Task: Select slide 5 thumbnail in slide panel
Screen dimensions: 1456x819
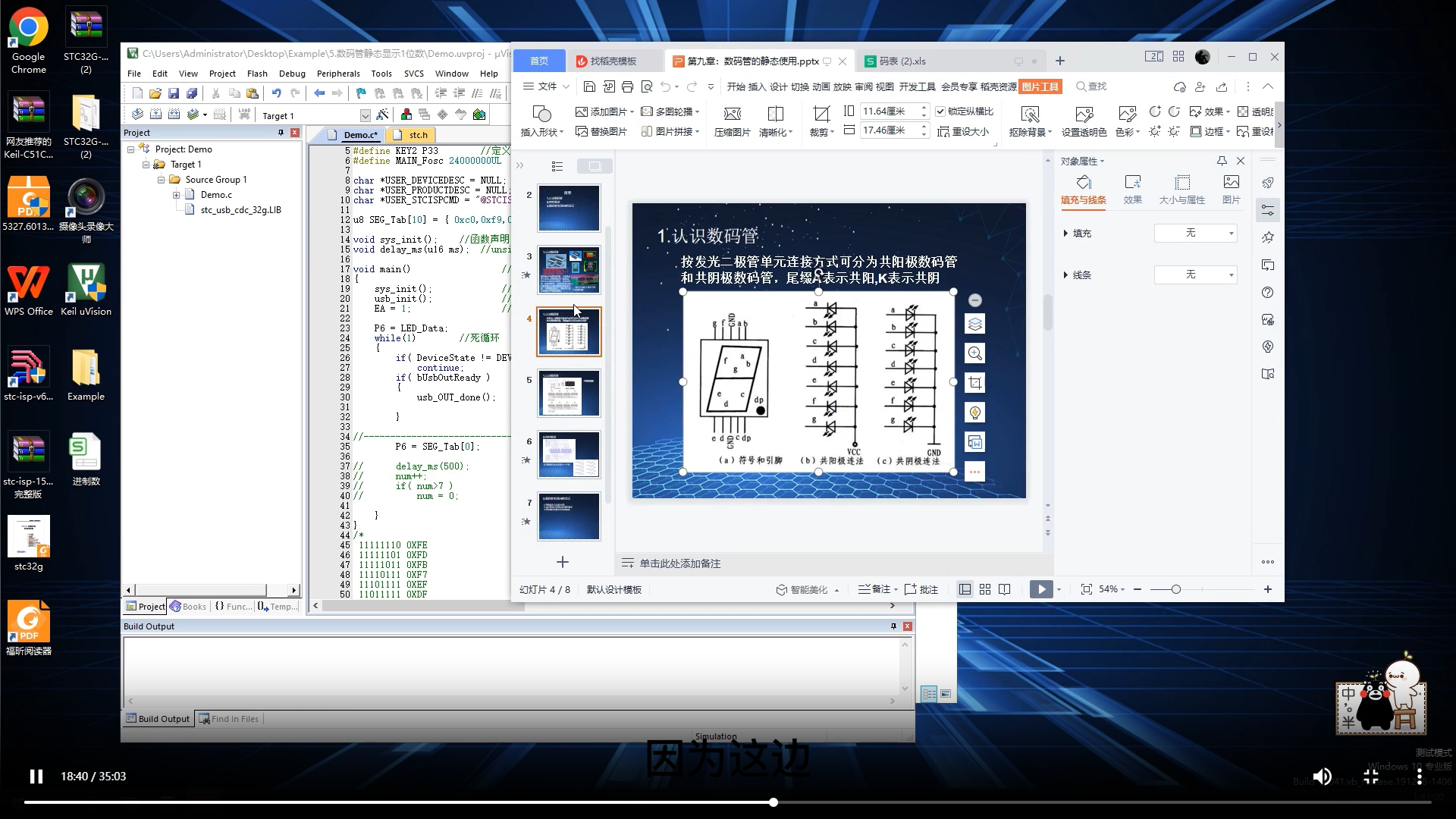Action: click(x=569, y=393)
